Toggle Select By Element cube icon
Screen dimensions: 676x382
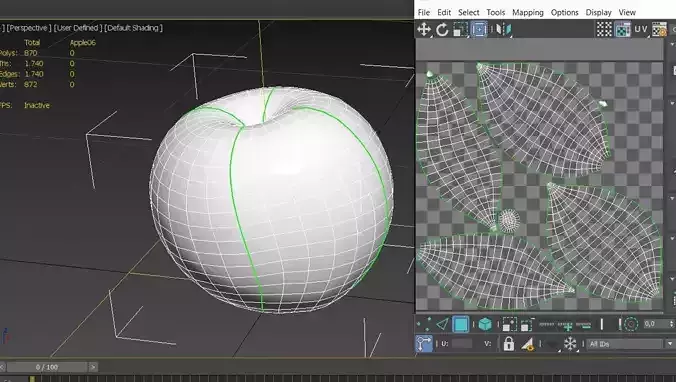pyautogui.click(x=485, y=324)
